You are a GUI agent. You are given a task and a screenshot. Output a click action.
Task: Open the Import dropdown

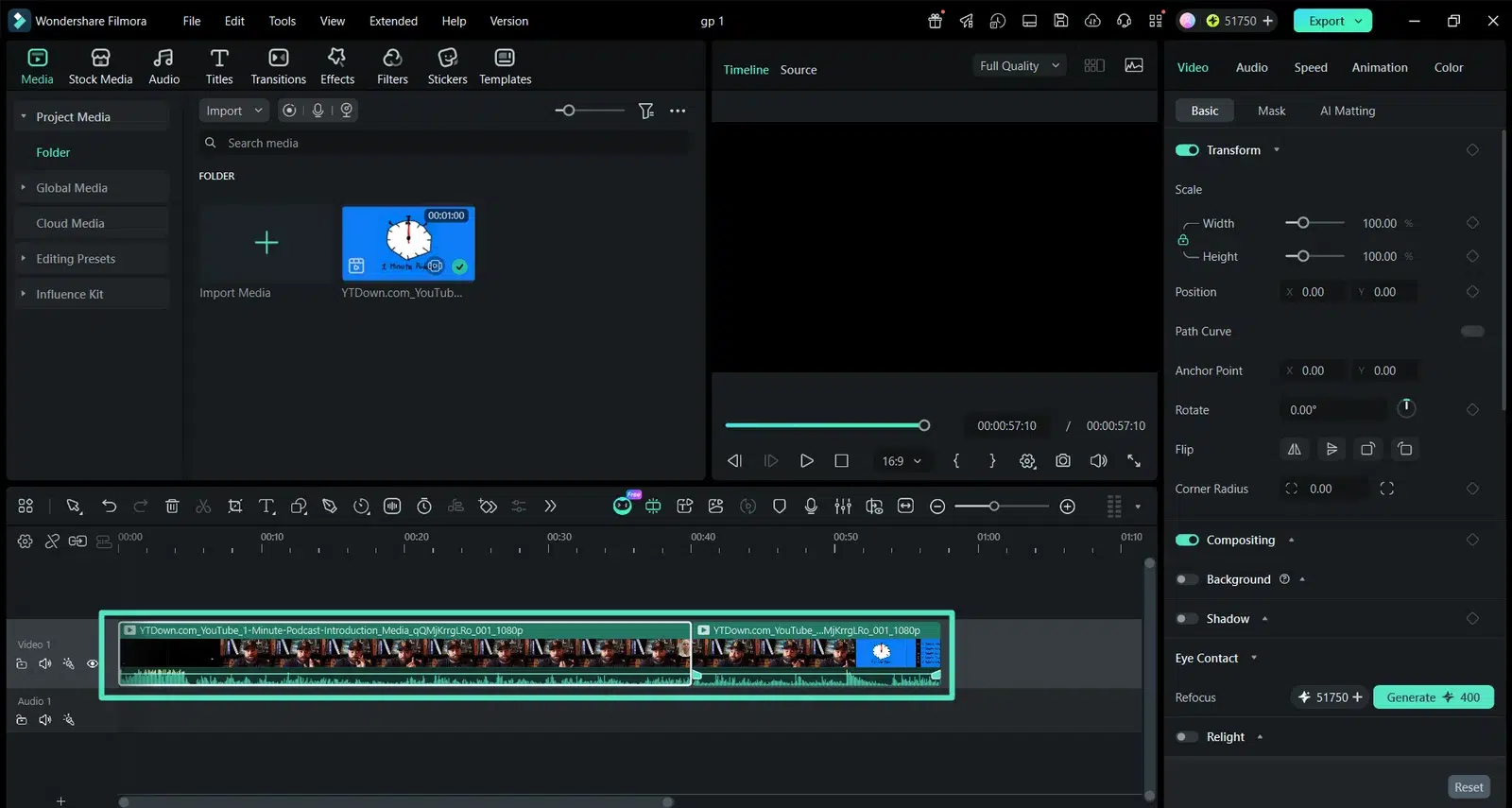pos(233,111)
